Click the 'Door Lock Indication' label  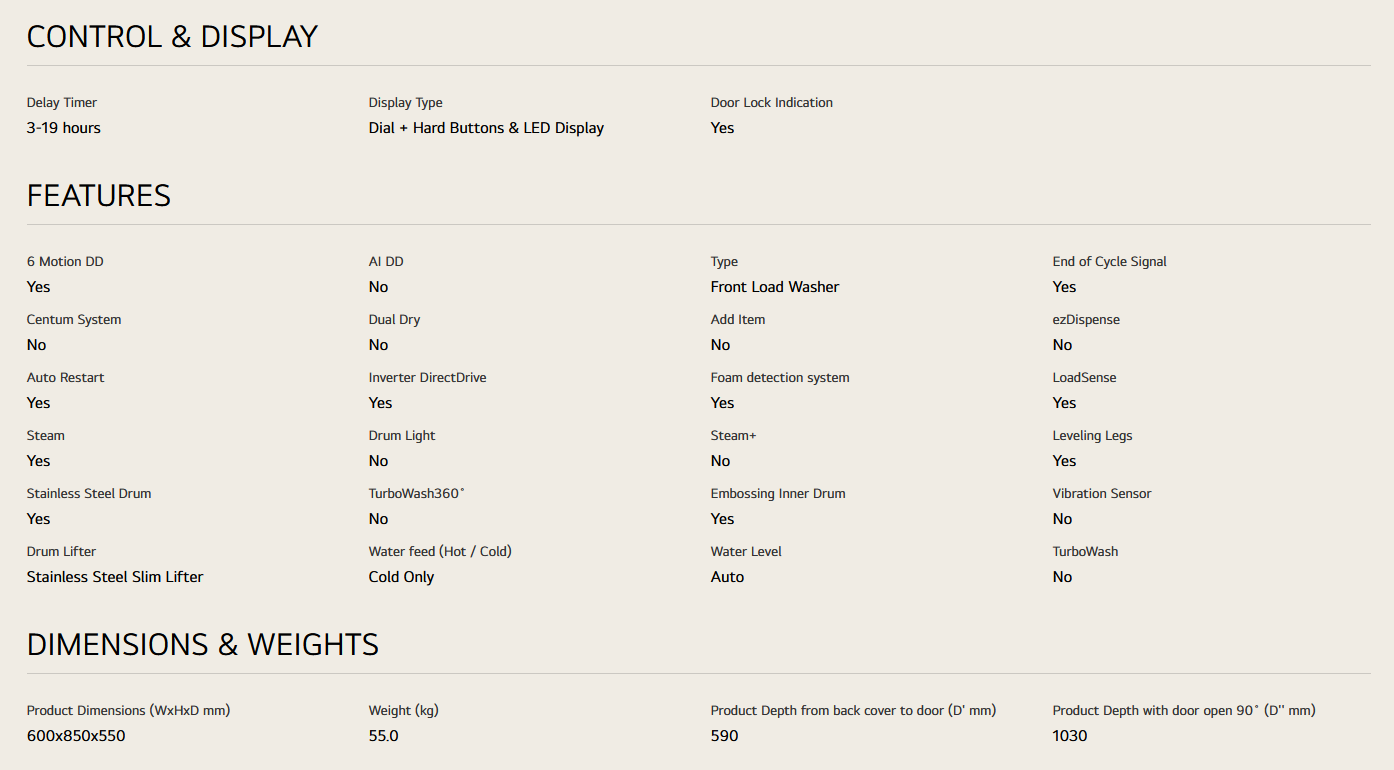click(771, 103)
